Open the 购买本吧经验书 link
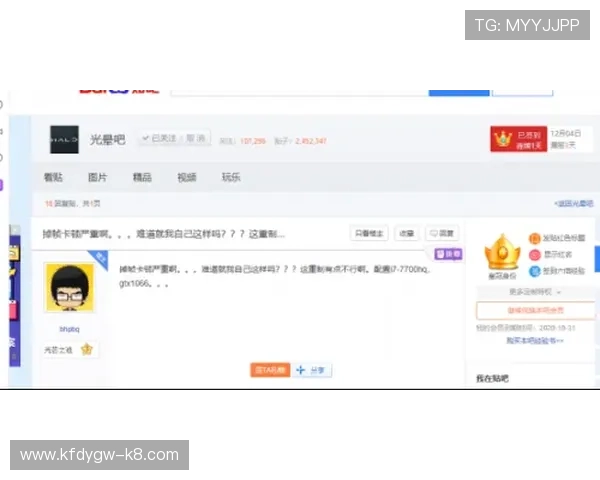600x480 pixels. (x=535, y=340)
